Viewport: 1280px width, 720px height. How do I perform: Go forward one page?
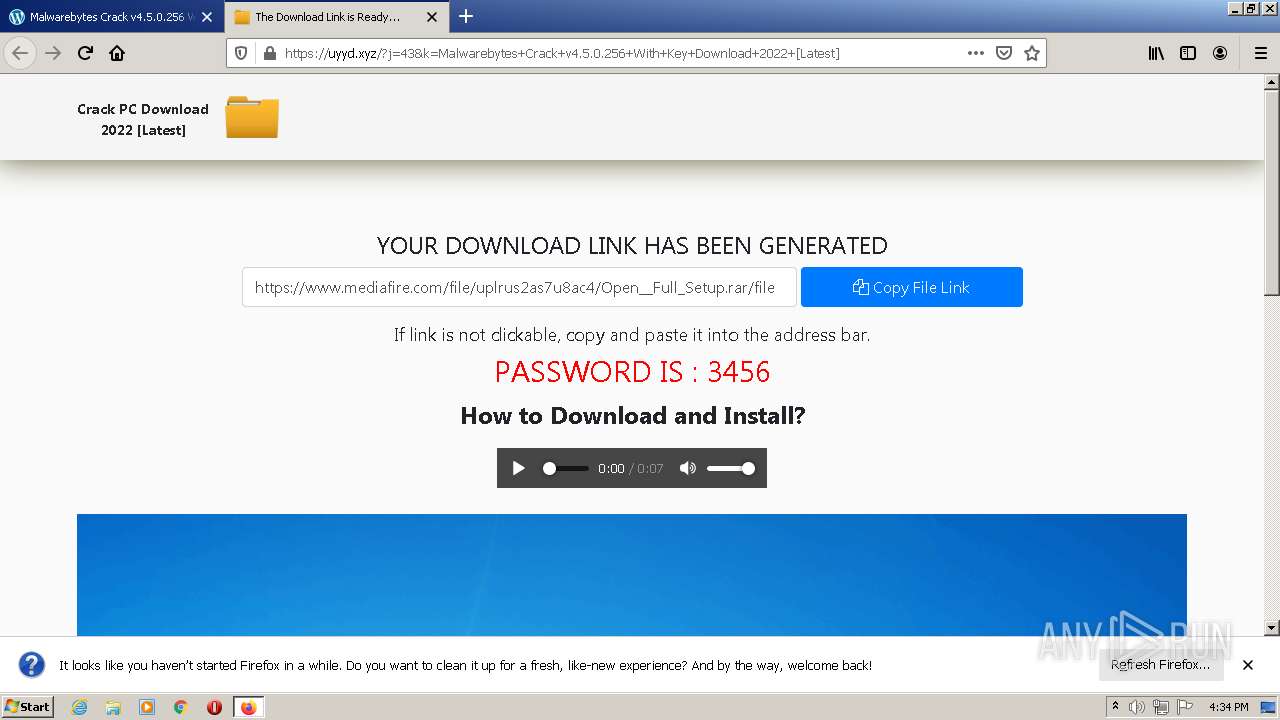coord(53,53)
